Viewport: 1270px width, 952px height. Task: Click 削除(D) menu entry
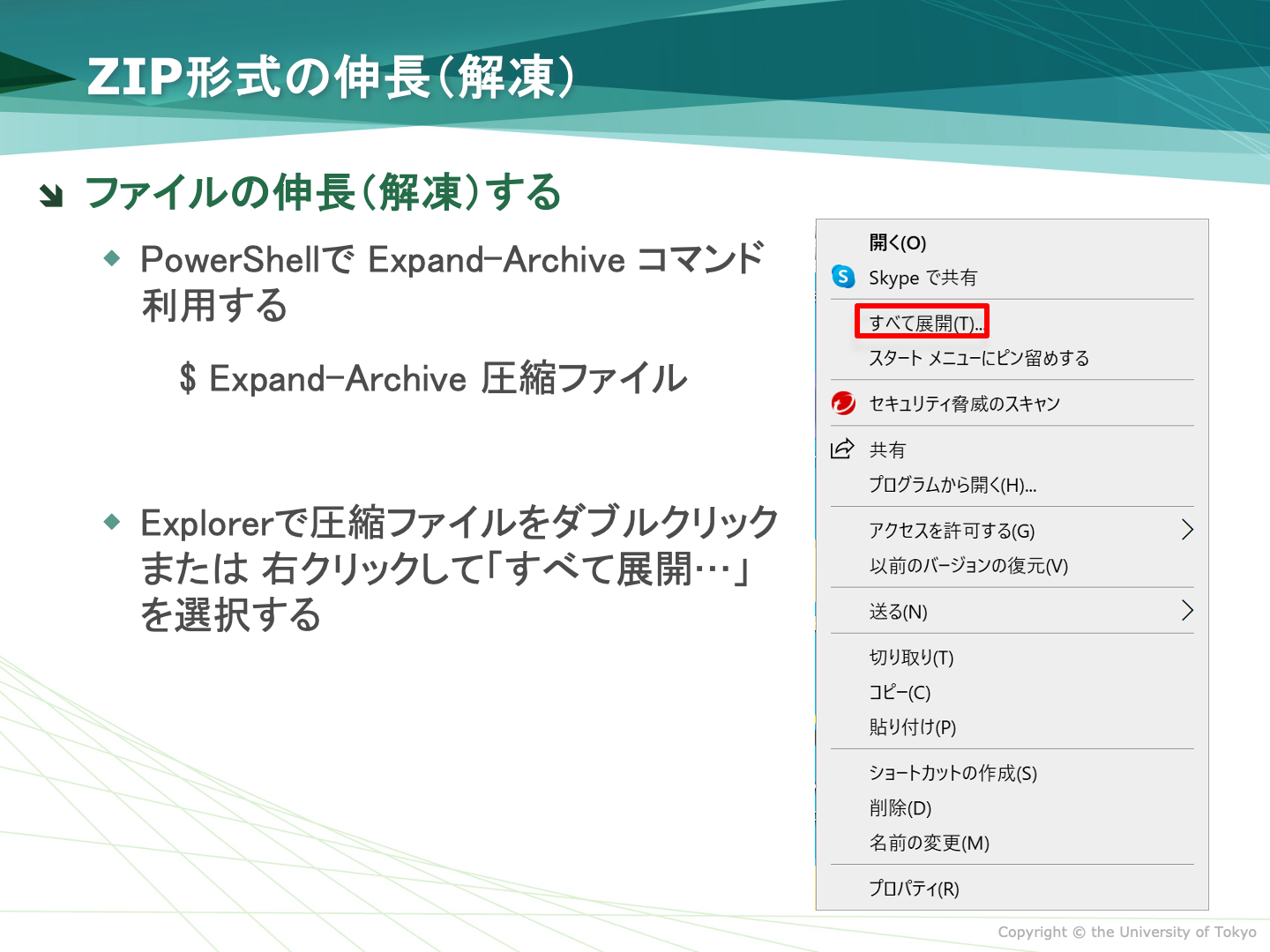tap(900, 808)
